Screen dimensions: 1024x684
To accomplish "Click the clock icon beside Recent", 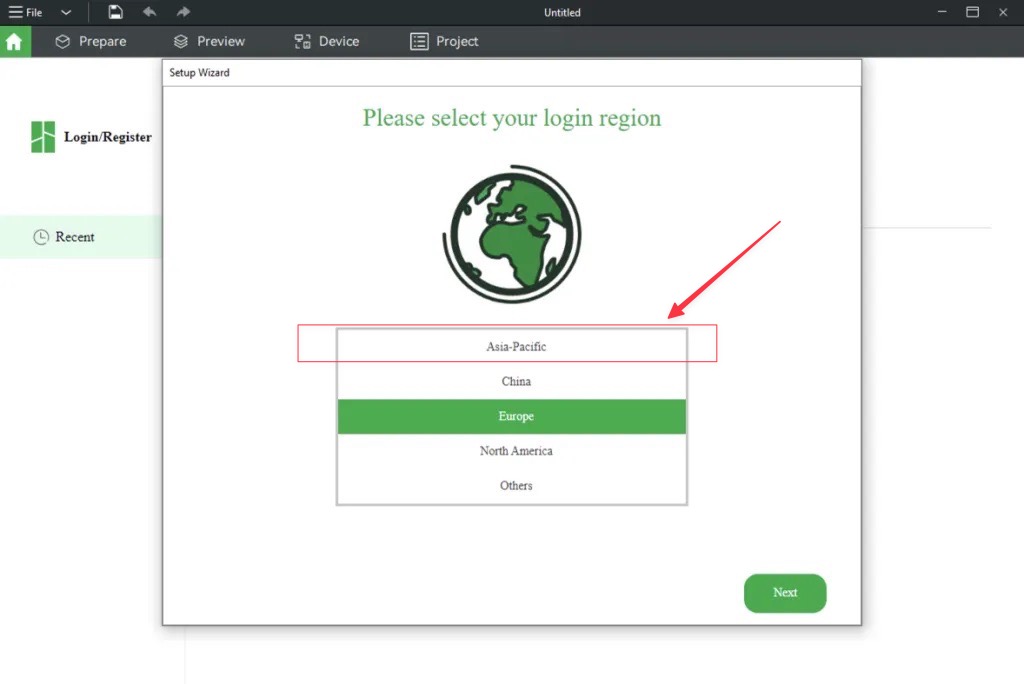I will [41, 237].
